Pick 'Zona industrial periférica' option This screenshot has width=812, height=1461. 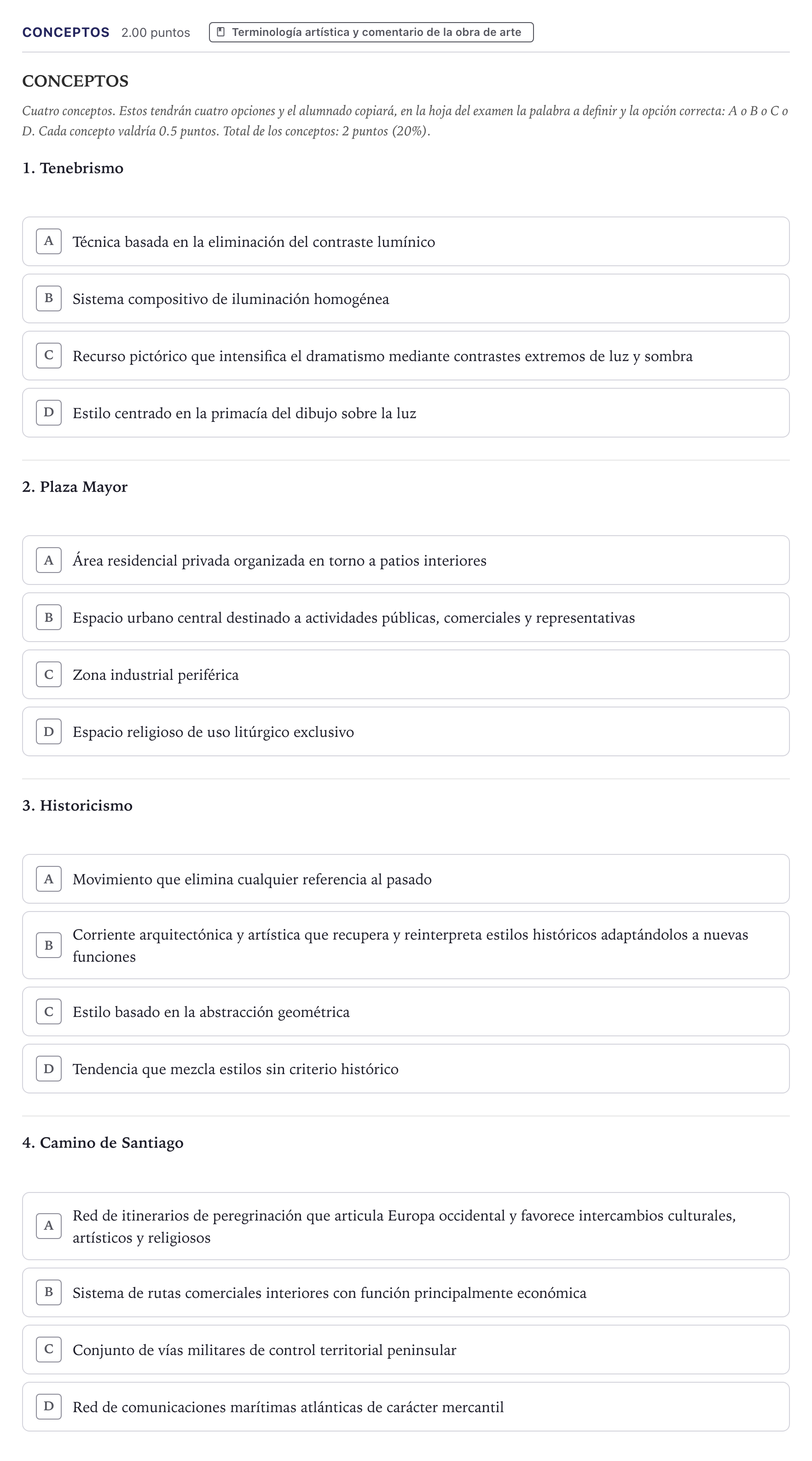point(406,674)
